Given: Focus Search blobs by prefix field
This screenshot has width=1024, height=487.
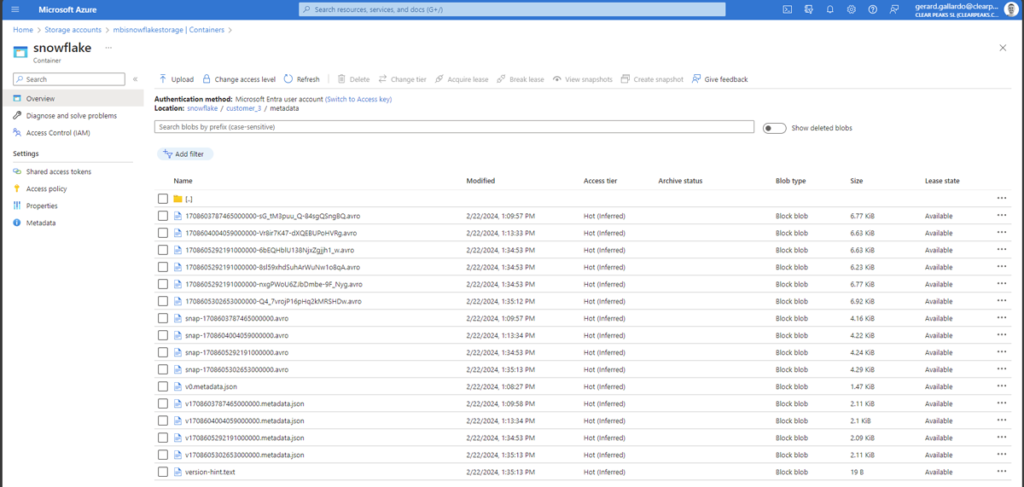Looking at the screenshot, I should pyautogui.click(x=454, y=127).
